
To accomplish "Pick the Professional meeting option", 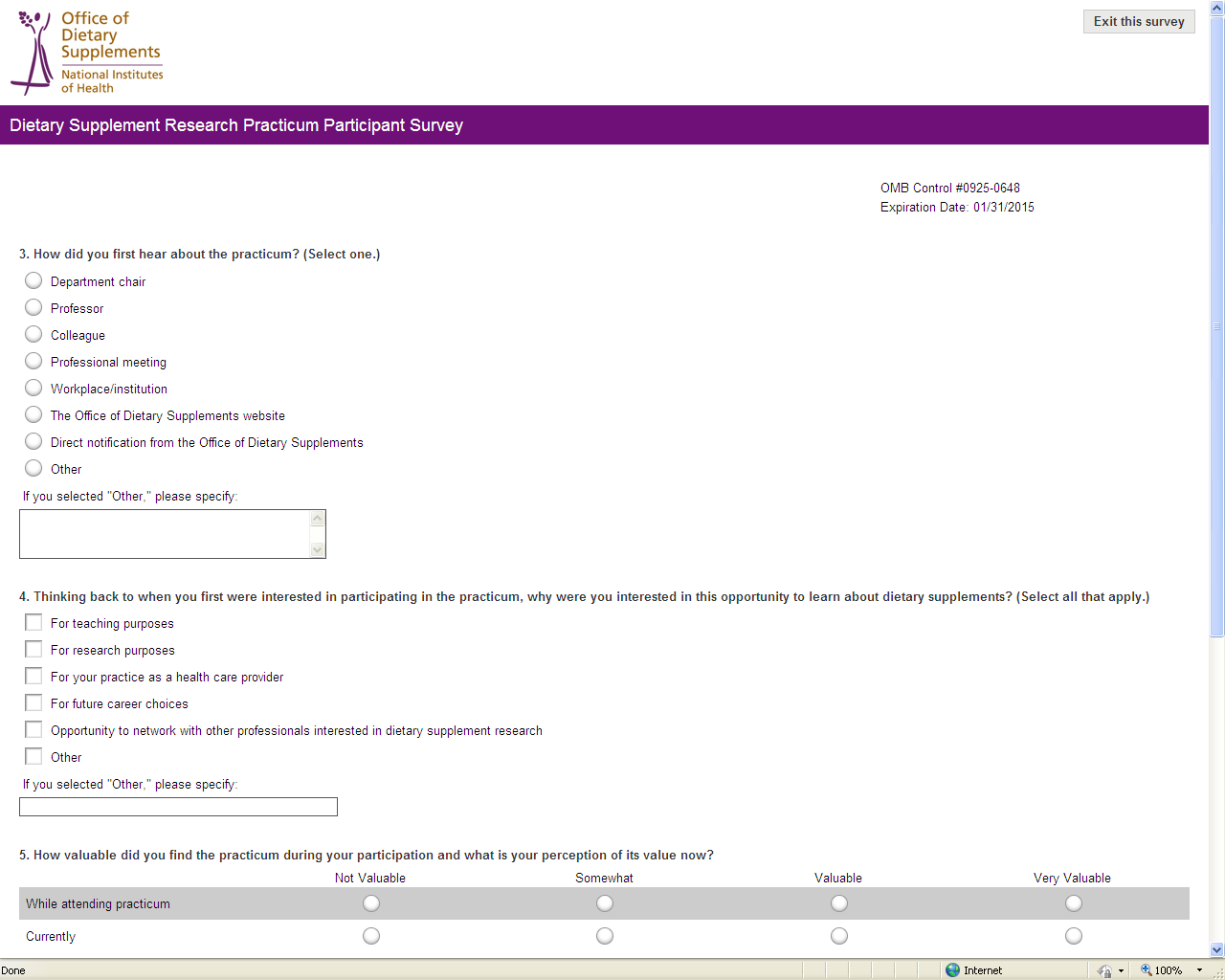I will (x=33, y=361).
